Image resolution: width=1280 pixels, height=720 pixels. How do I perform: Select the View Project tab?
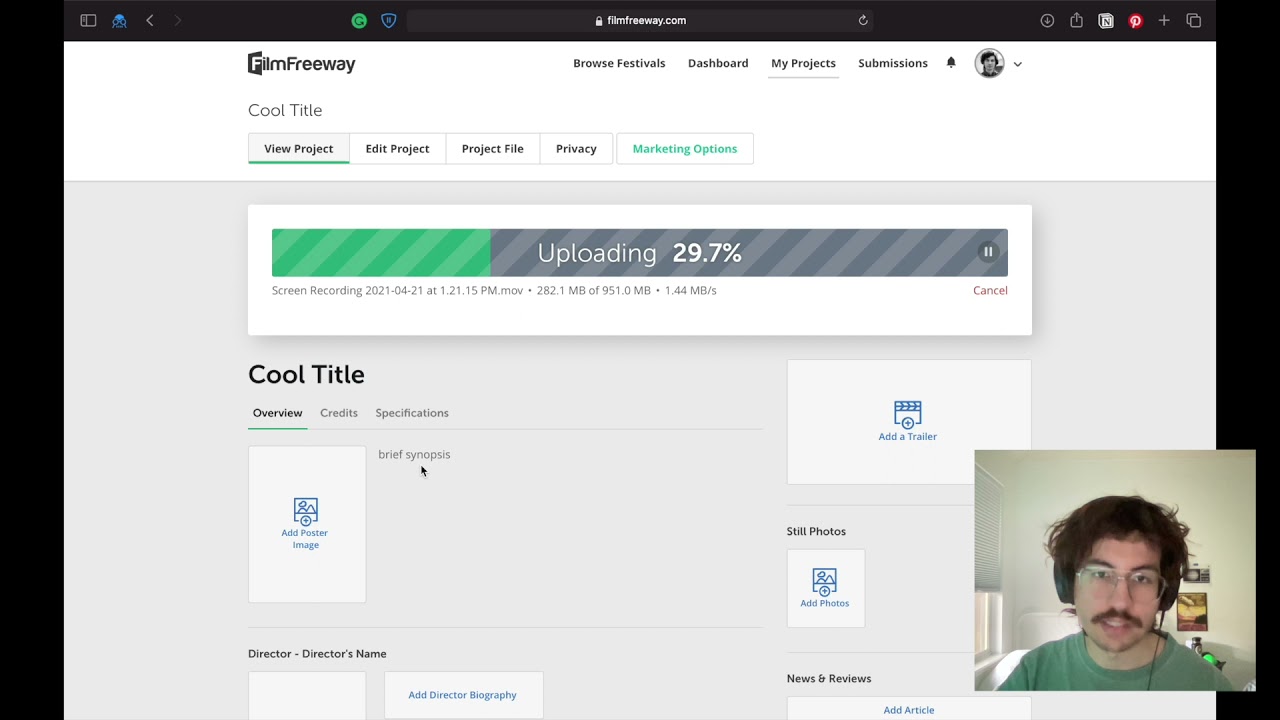coord(298,148)
